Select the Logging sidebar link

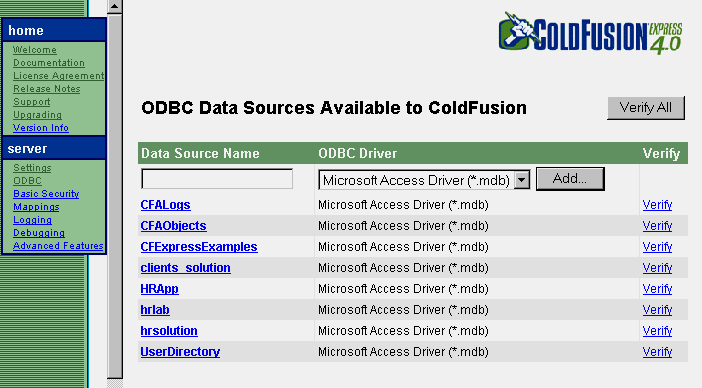click(x=32, y=220)
